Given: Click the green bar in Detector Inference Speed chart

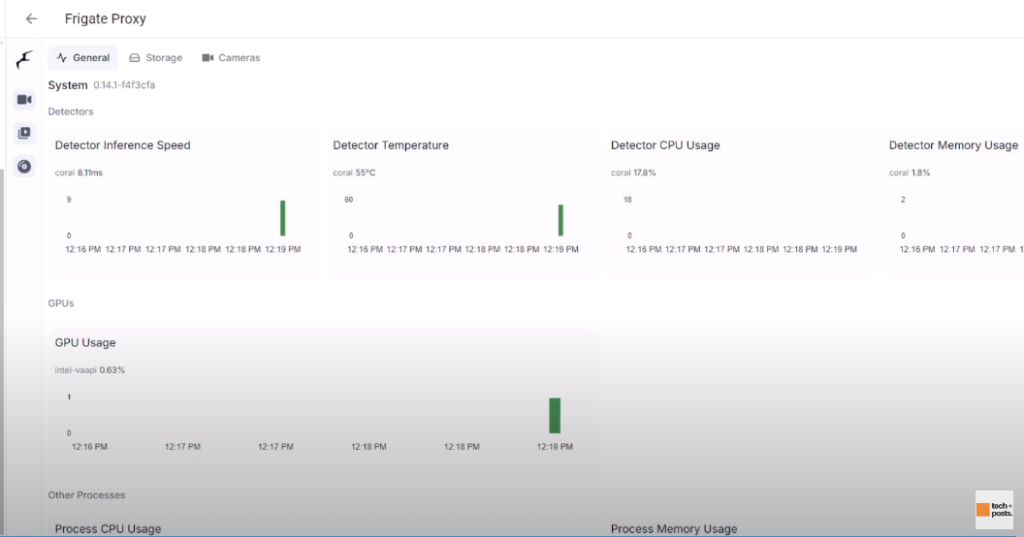Looking at the screenshot, I should pyautogui.click(x=283, y=218).
